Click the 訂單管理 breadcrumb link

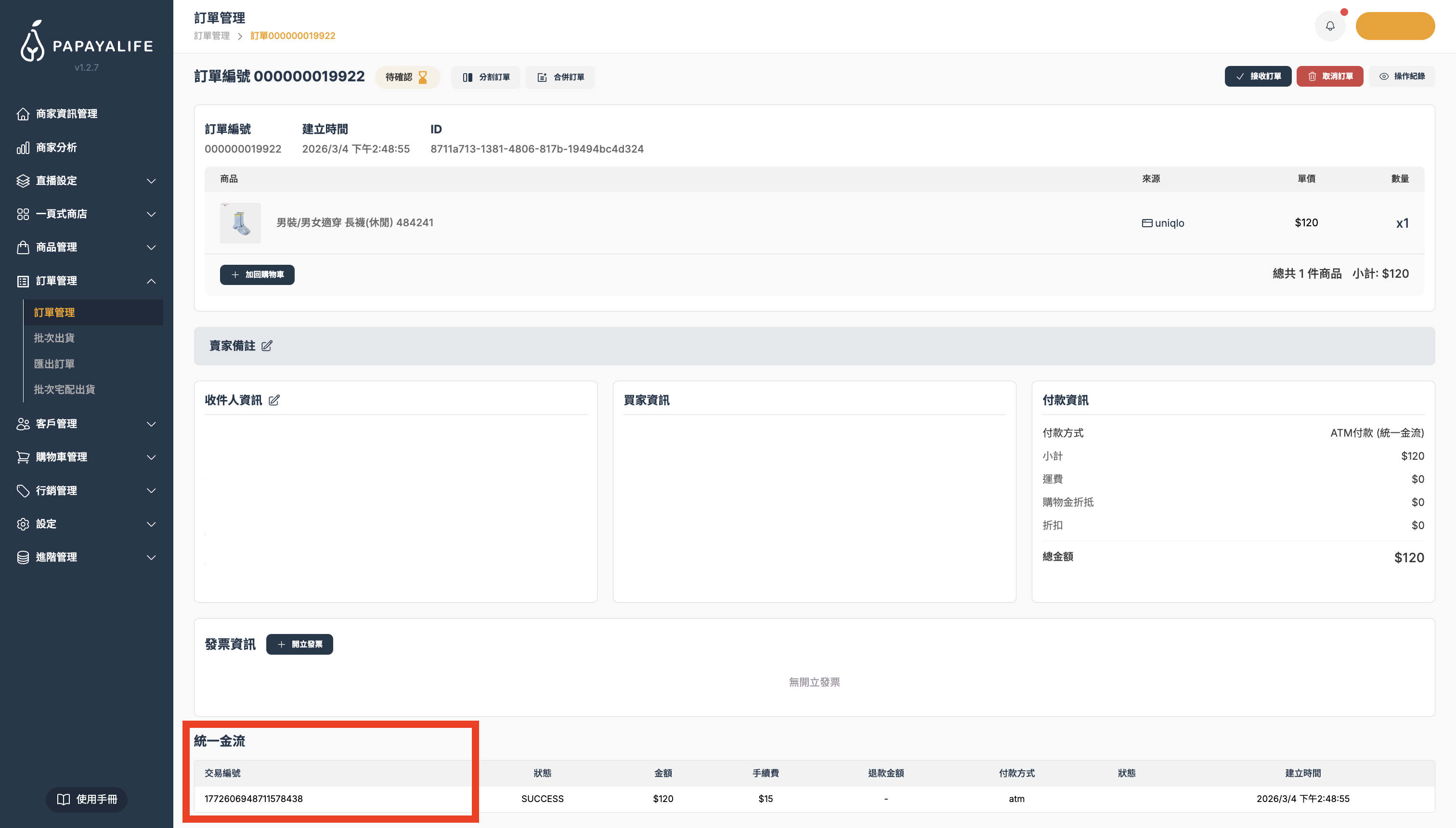pyautogui.click(x=211, y=36)
